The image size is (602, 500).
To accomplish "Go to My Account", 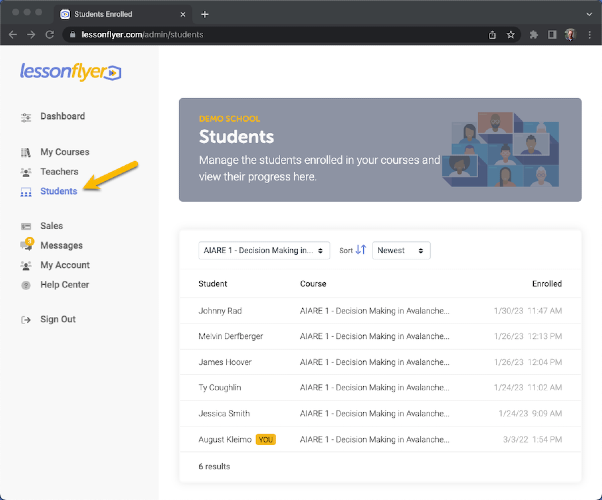I will (65, 265).
